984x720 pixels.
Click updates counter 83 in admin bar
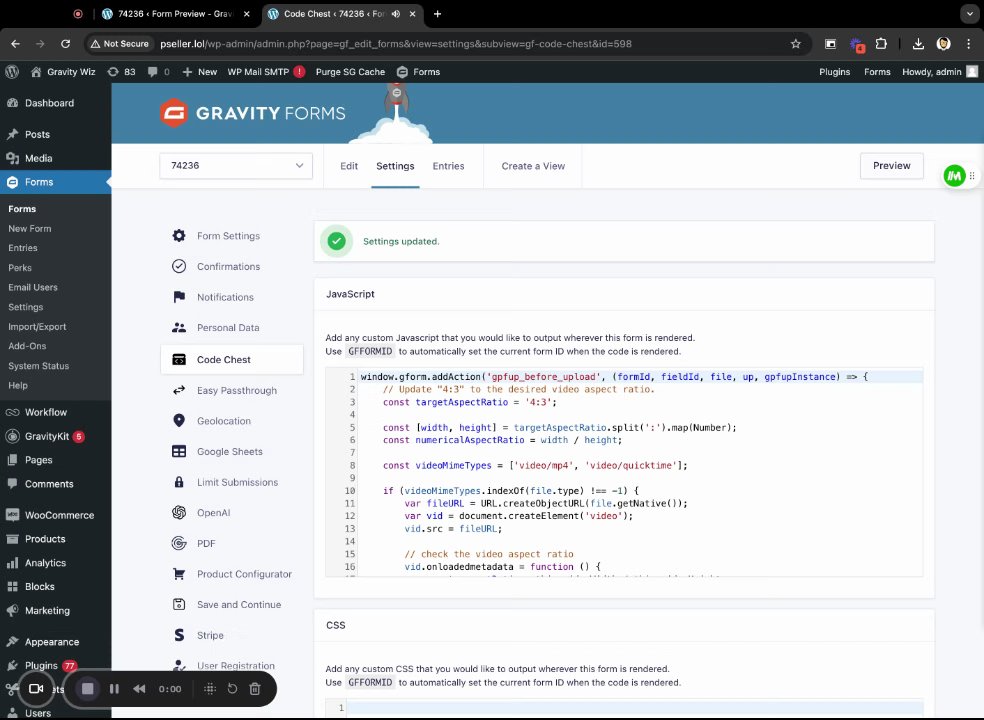point(122,72)
